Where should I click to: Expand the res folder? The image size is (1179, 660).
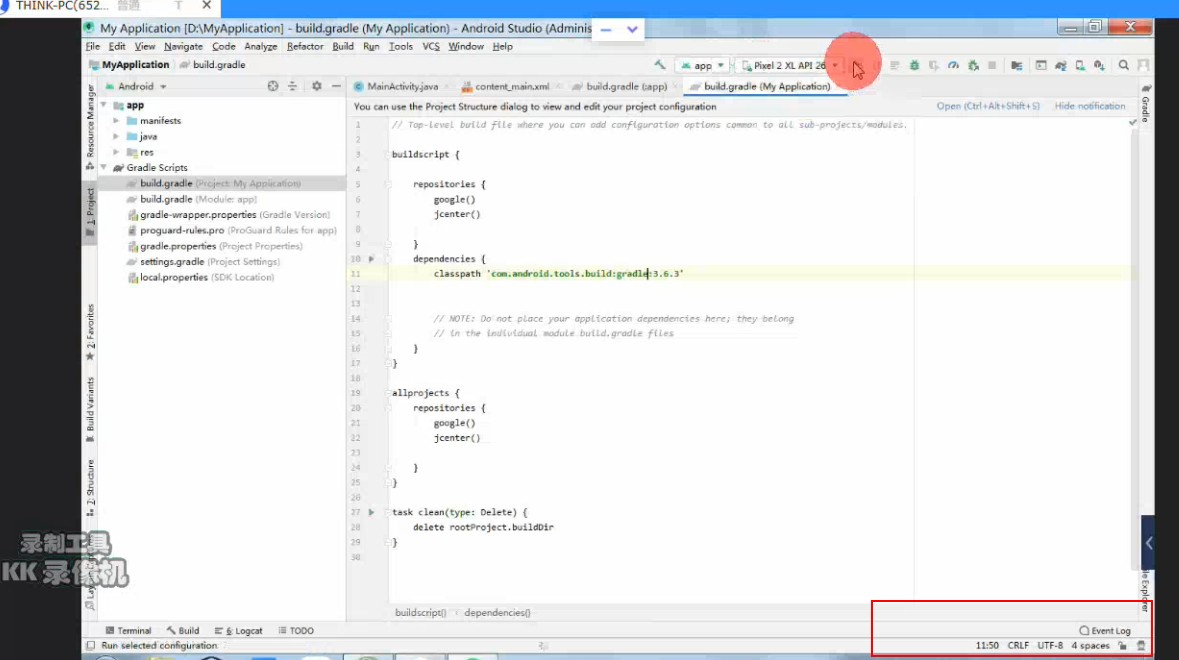pos(116,152)
